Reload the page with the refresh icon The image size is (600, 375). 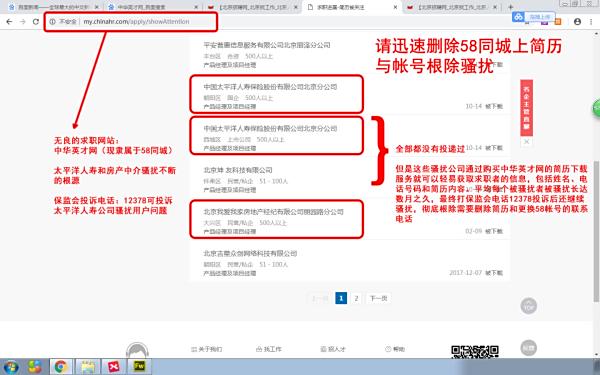tap(36, 22)
